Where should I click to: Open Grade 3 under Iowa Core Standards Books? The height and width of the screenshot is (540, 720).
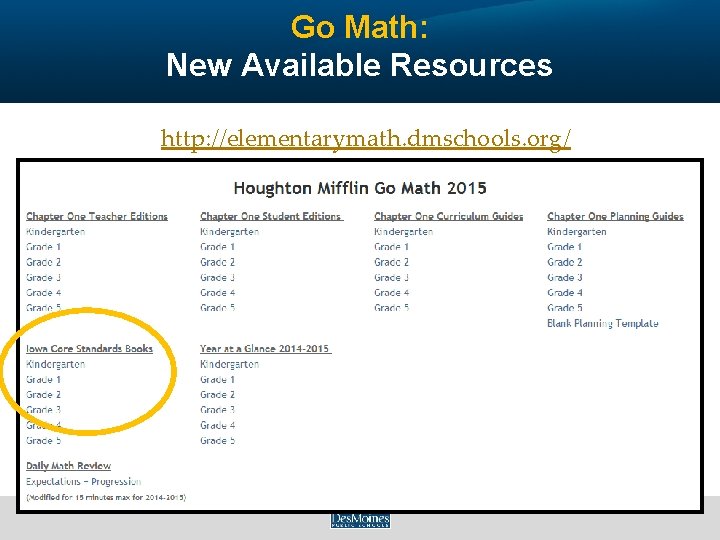click(44, 410)
